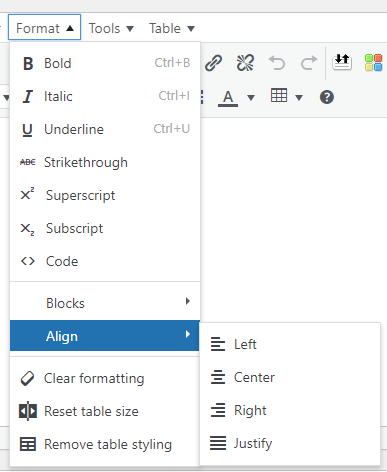Toggle Bold in Format menu

(105, 63)
